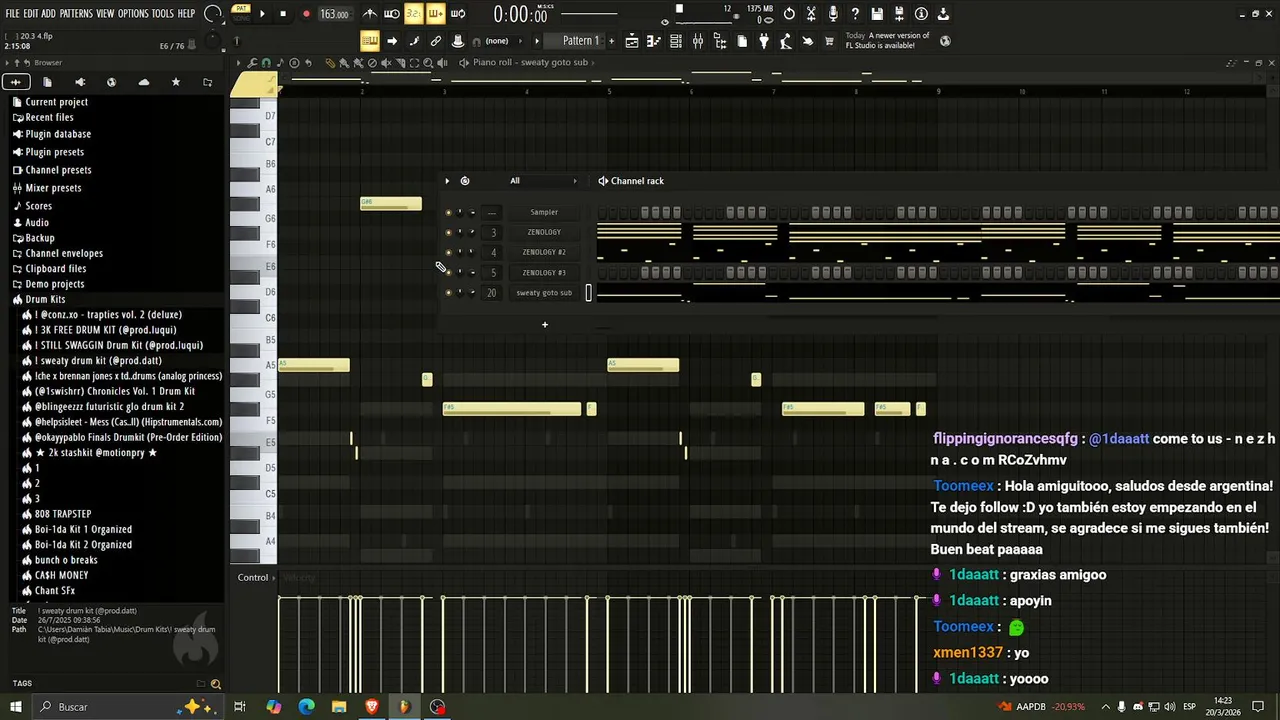Start playback with the Play button
Screen dimensions: 1280x720
point(262,14)
